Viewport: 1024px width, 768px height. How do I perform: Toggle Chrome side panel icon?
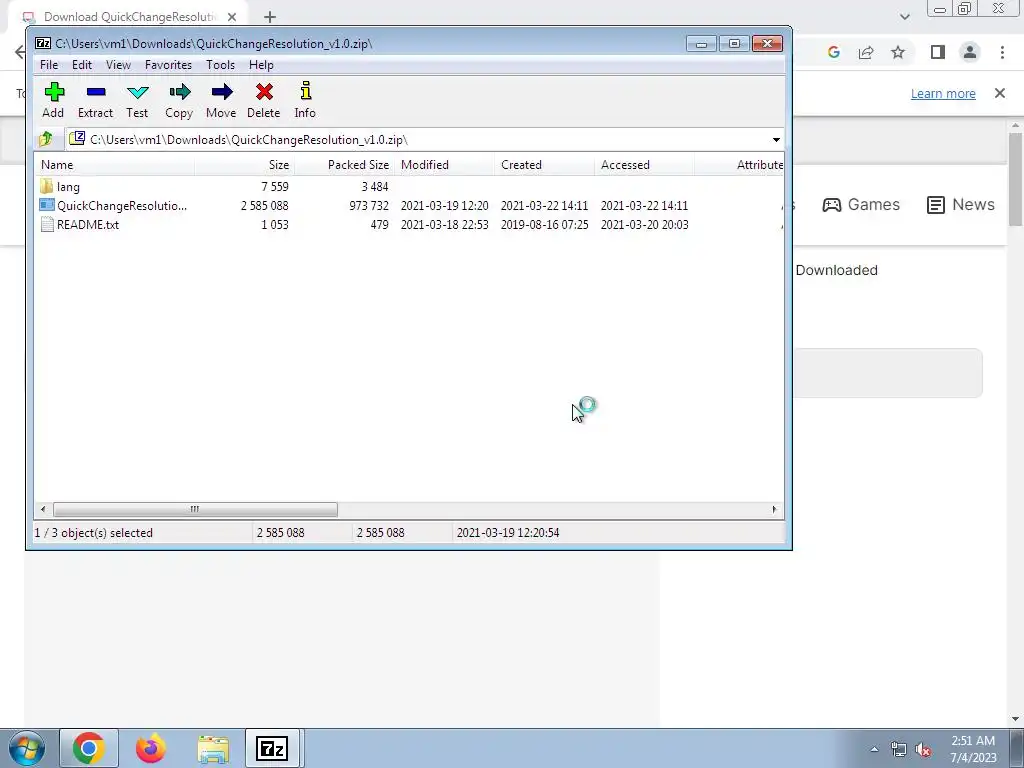click(938, 52)
